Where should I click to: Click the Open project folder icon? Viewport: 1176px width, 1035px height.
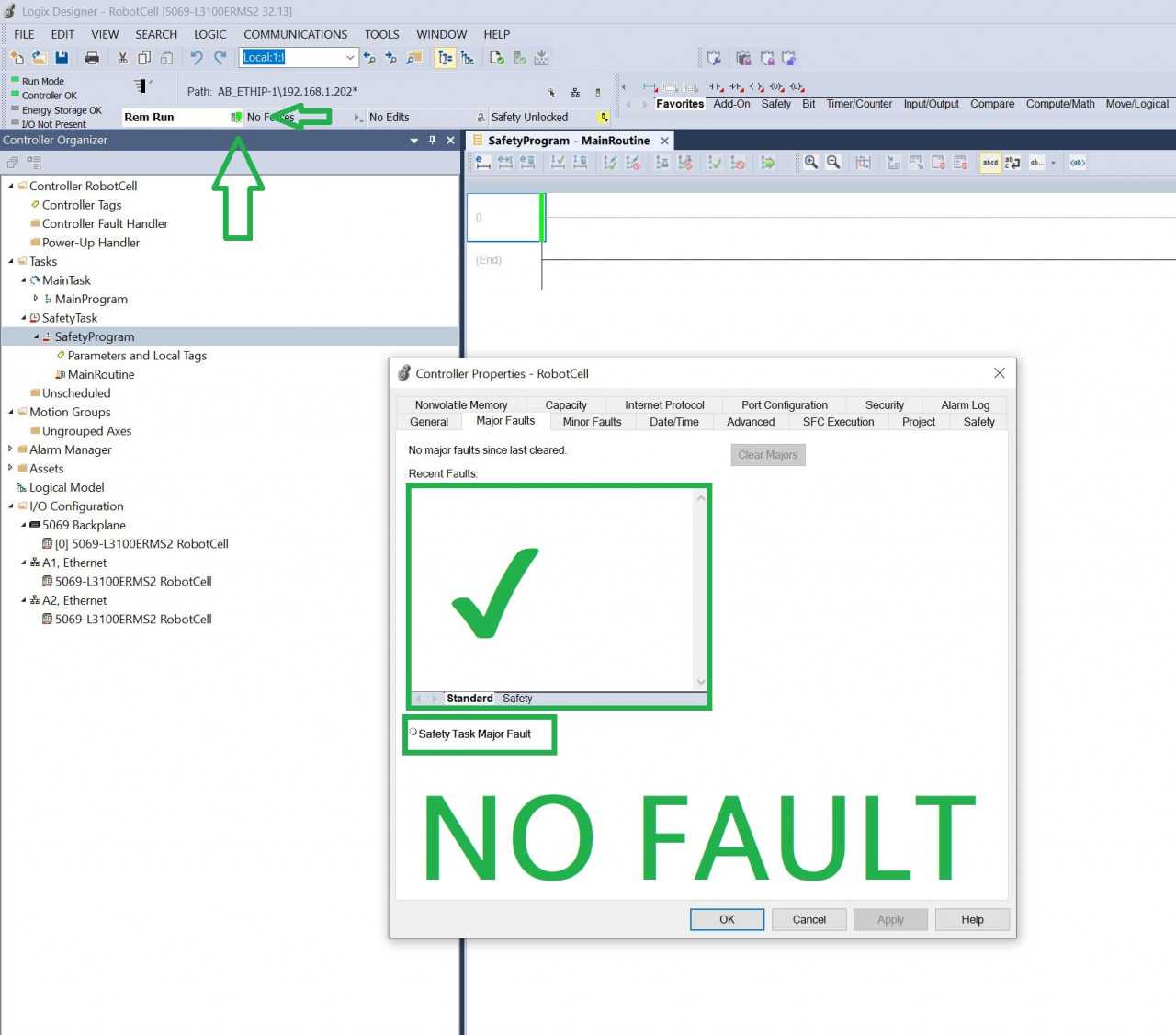(x=40, y=58)
